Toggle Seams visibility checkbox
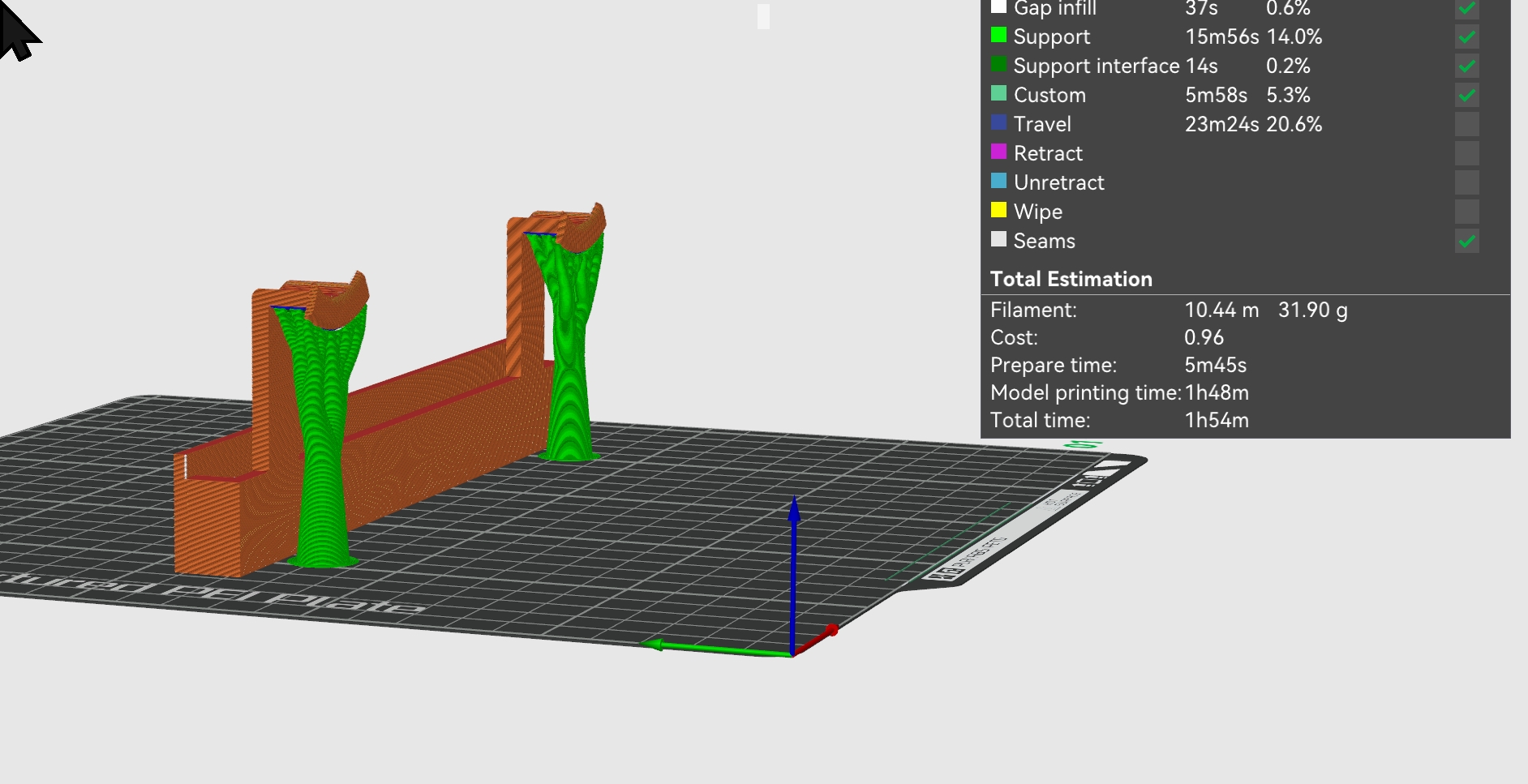Viewport: 1528px width, 784px height. coord(1466,241)
